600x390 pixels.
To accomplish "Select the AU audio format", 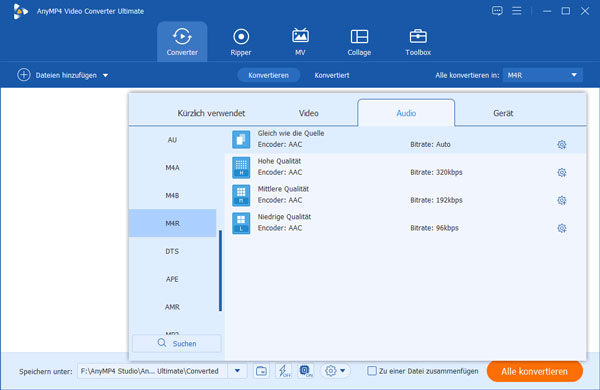I will [172, 140].
